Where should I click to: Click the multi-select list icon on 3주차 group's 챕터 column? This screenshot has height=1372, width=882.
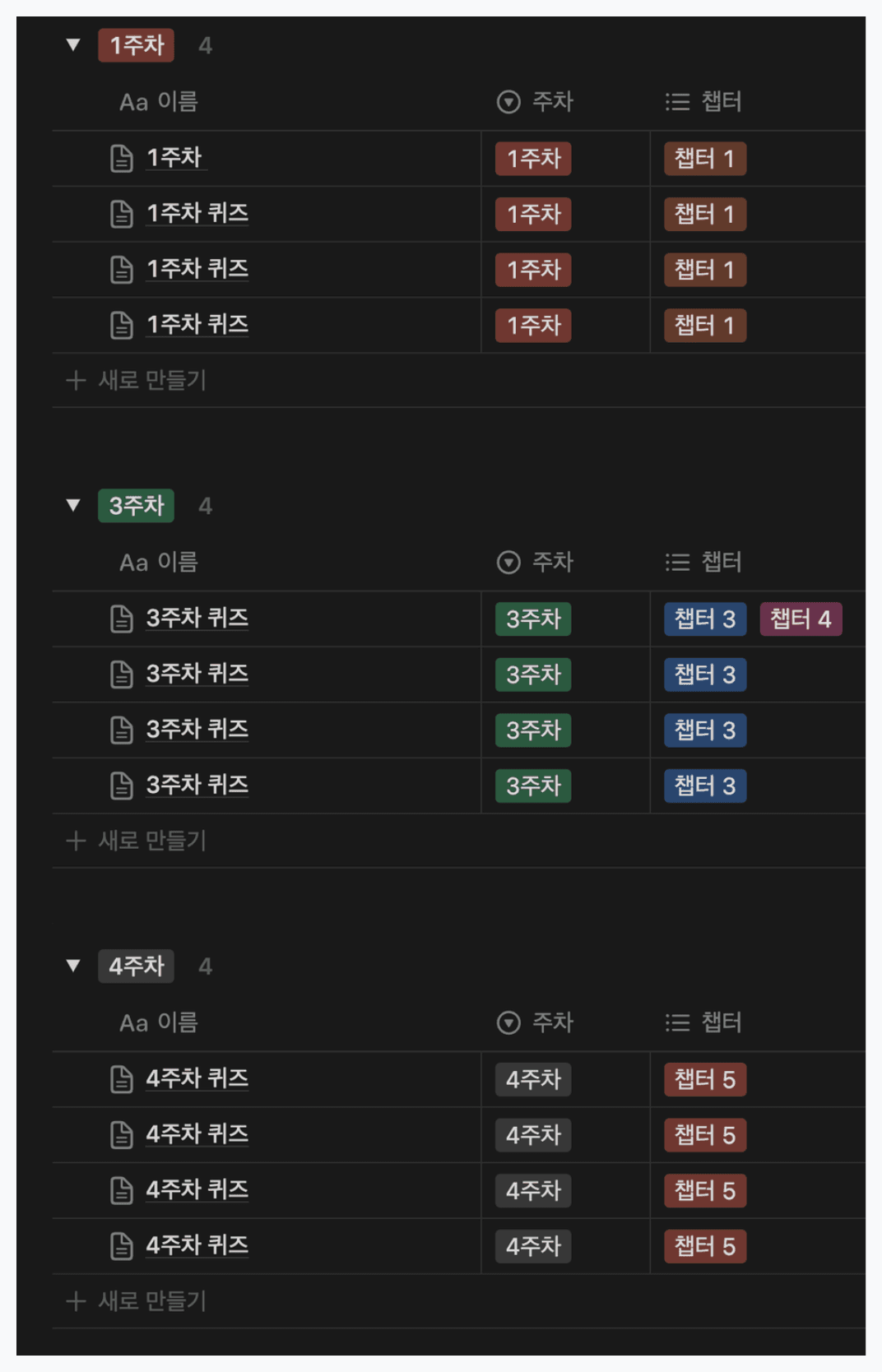677,563
